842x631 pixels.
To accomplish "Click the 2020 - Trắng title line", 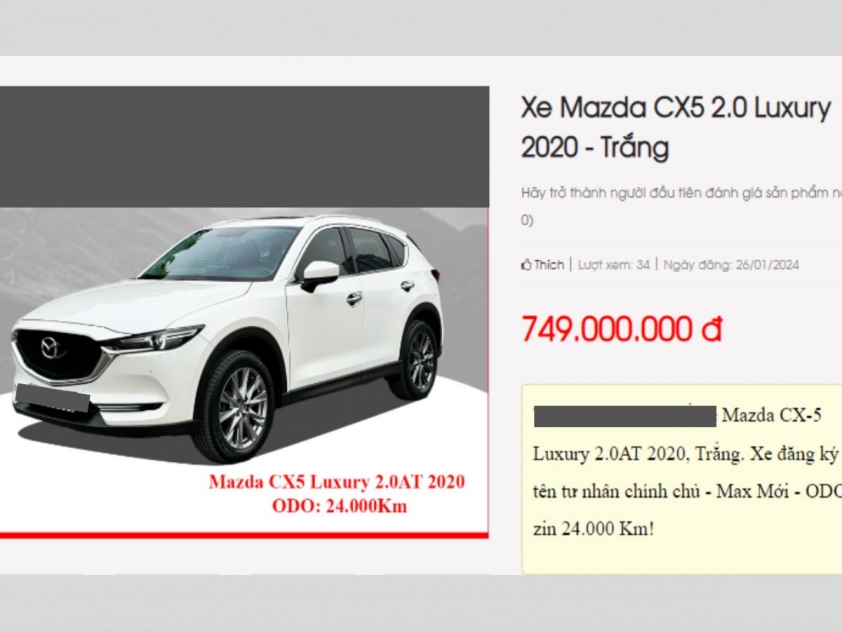I will (595, 148).
